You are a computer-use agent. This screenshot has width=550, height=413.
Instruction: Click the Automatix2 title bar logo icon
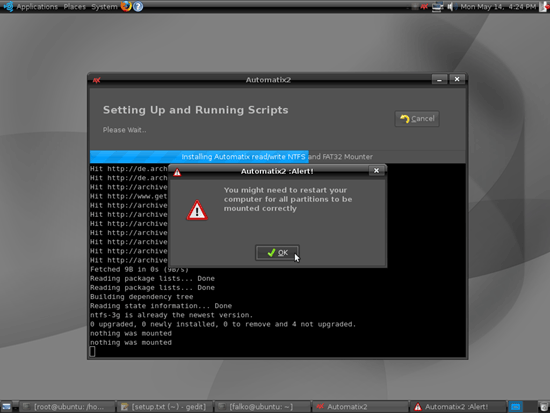(x=96, y=80)
